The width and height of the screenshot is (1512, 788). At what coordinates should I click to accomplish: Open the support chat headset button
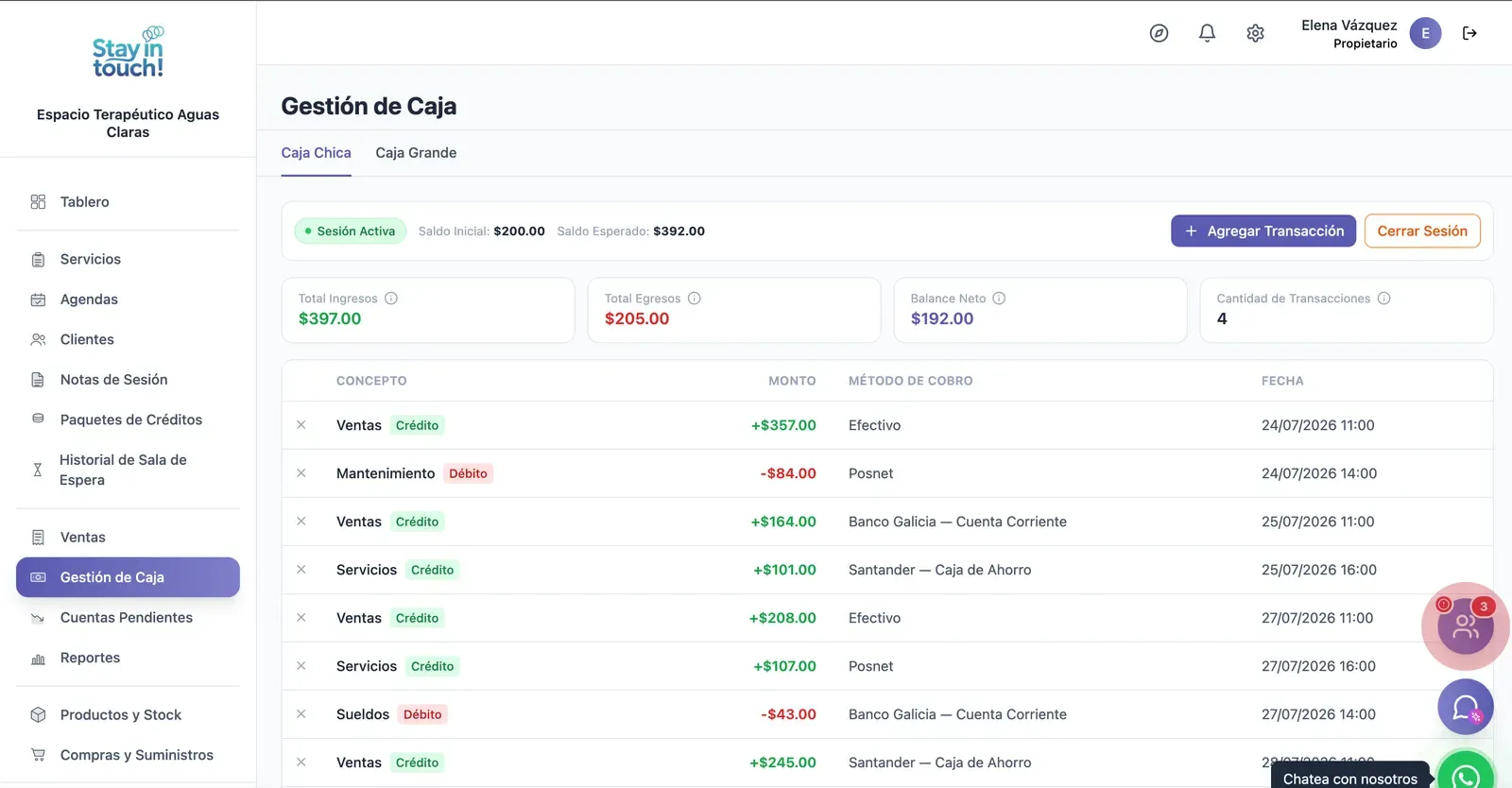click(1466, 707)
